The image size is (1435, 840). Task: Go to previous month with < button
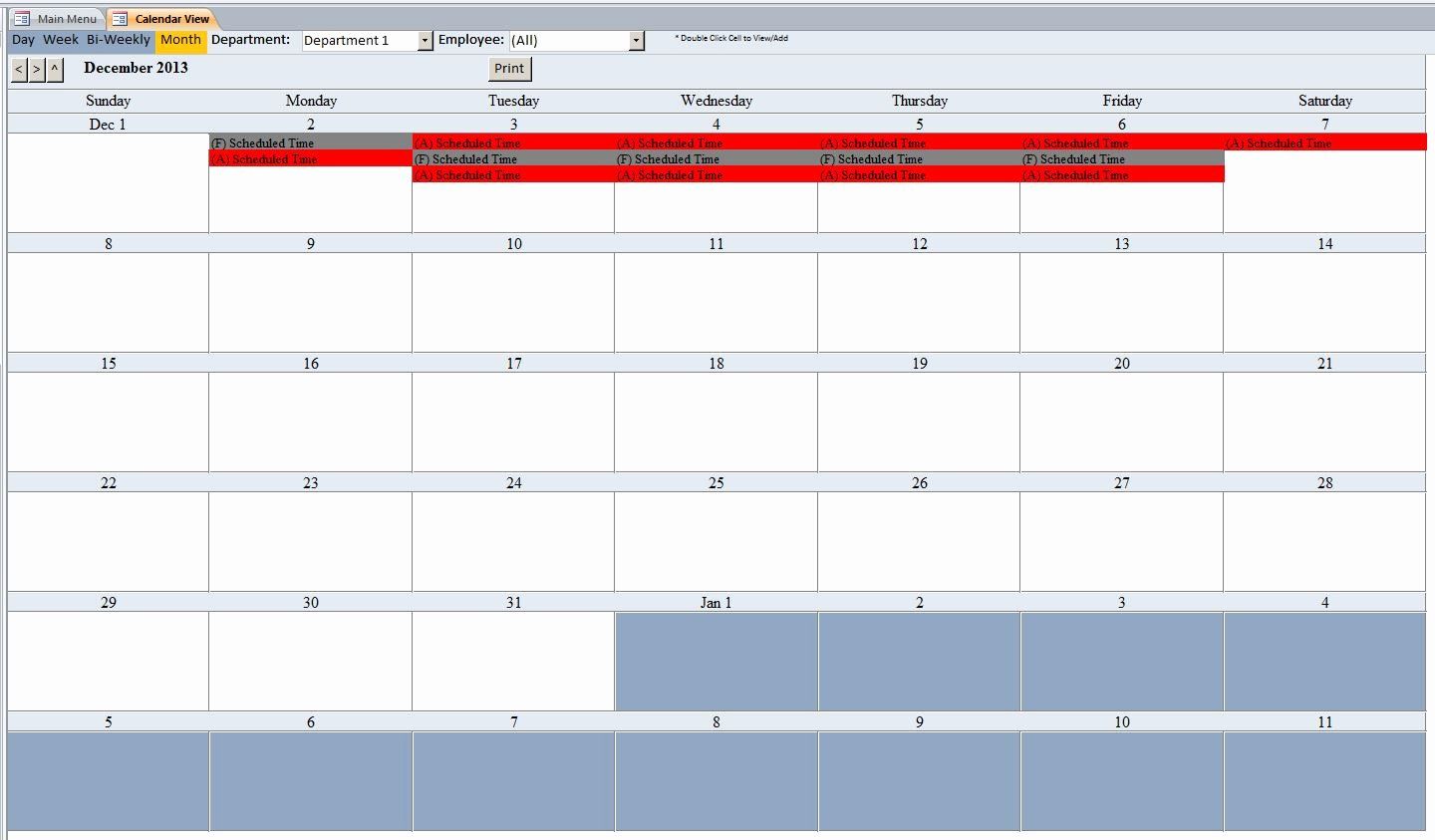(19, 69)
